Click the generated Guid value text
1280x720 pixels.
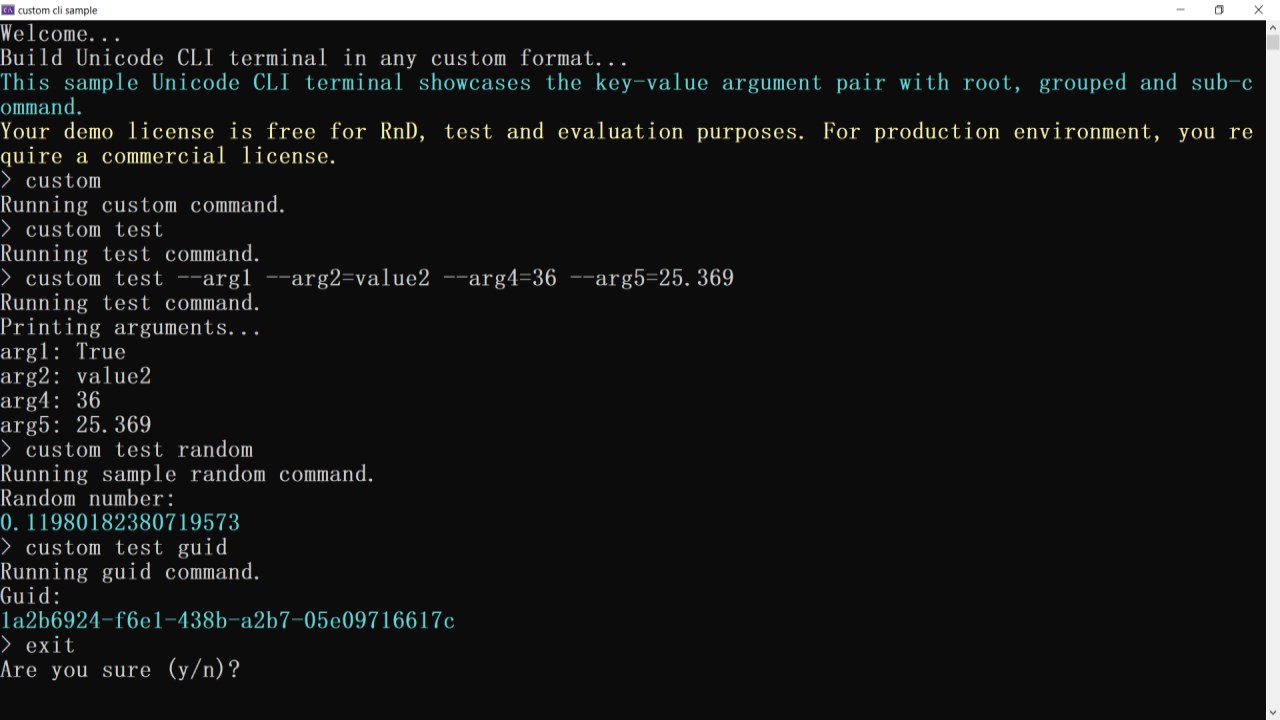click(x=227, y=621)
